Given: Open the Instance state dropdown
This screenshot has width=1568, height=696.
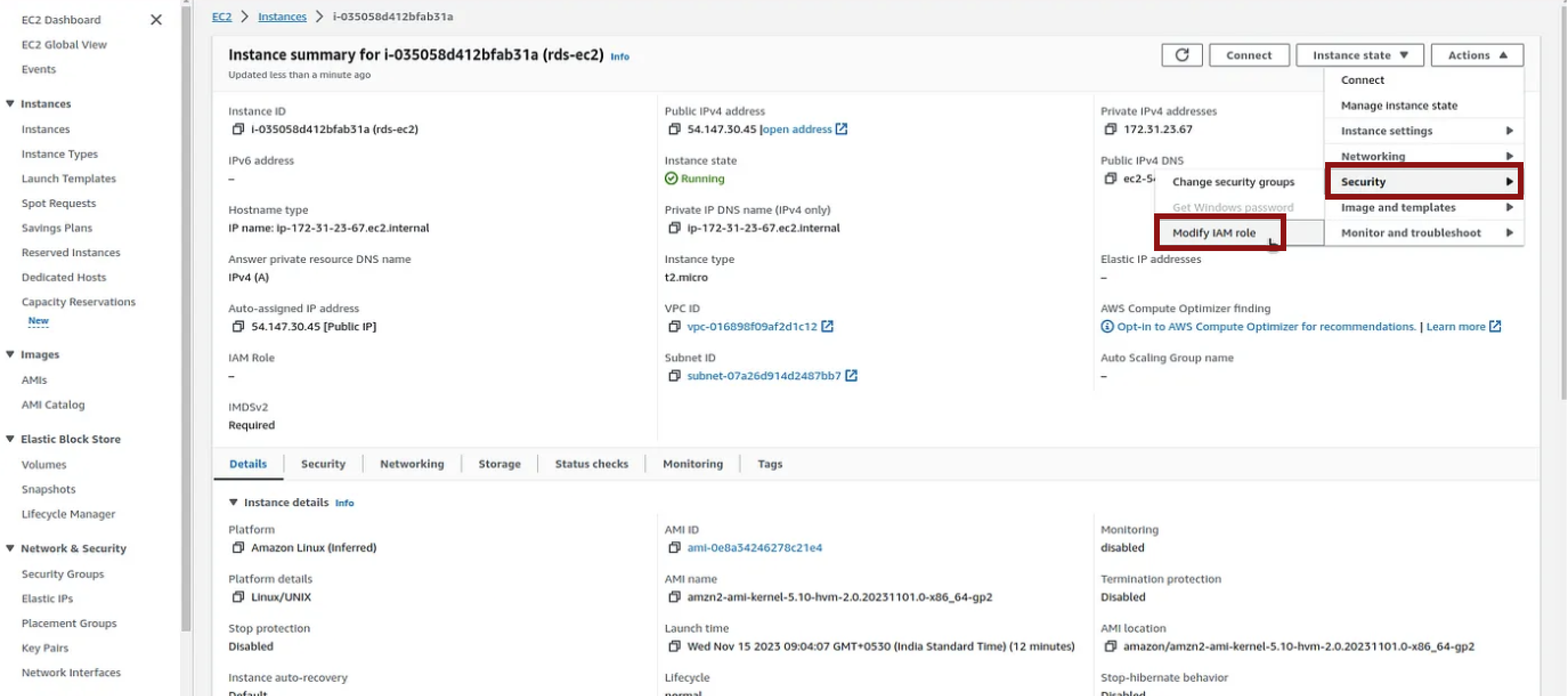Looking at the screenshot, I should pyautogui.click(x=1359, y=55).
